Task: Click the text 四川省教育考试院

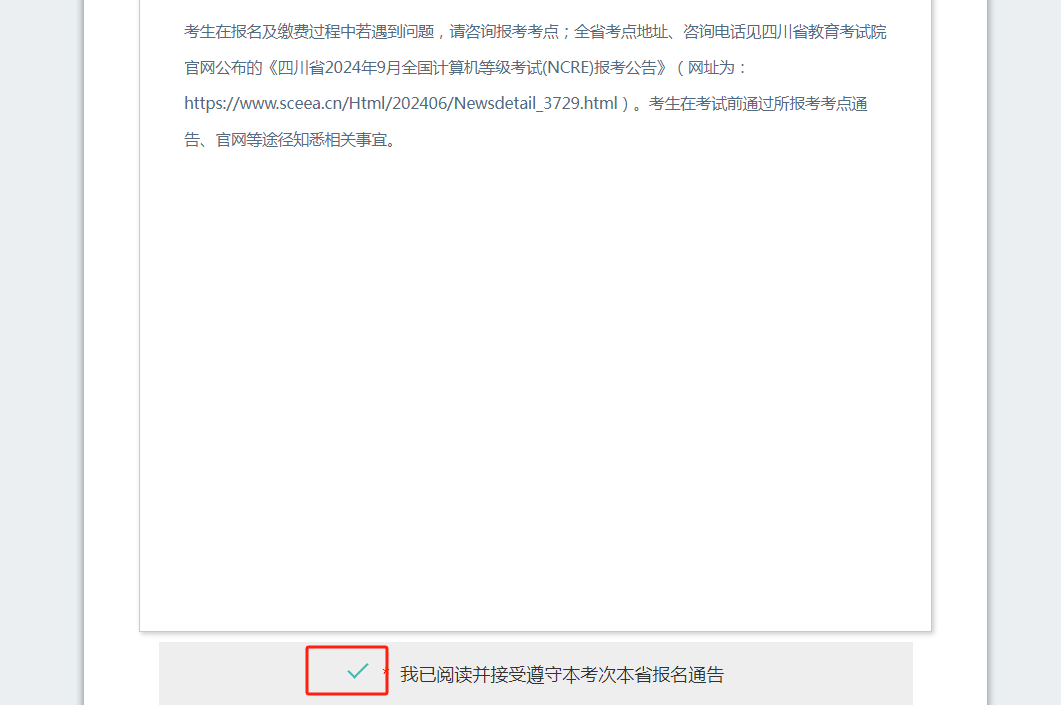Action: 823,32
